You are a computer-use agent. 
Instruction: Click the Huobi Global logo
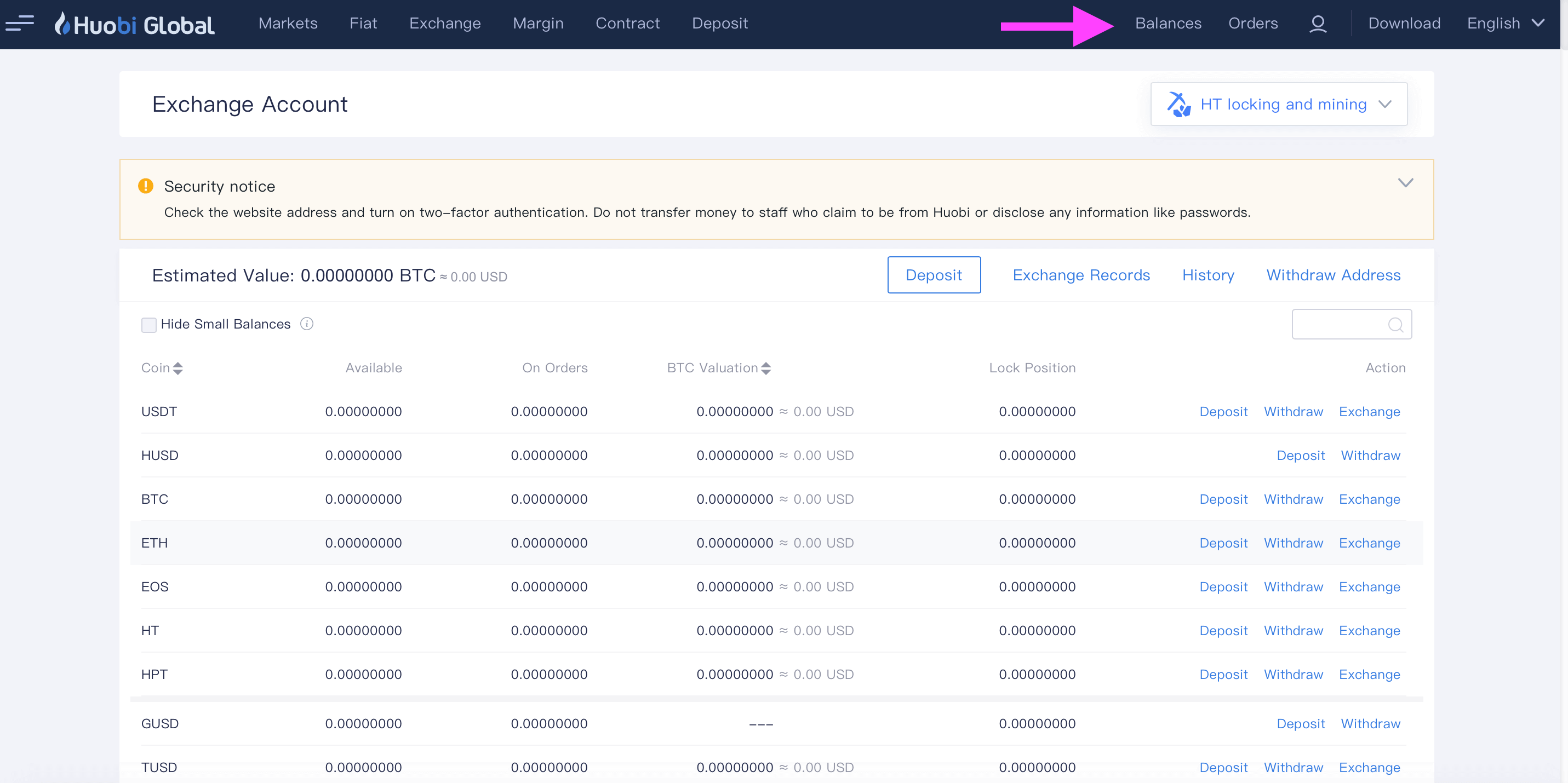point(134,24)
